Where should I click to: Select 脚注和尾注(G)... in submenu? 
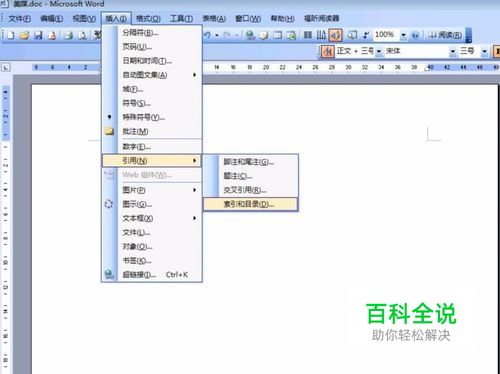tap(251, 162)
